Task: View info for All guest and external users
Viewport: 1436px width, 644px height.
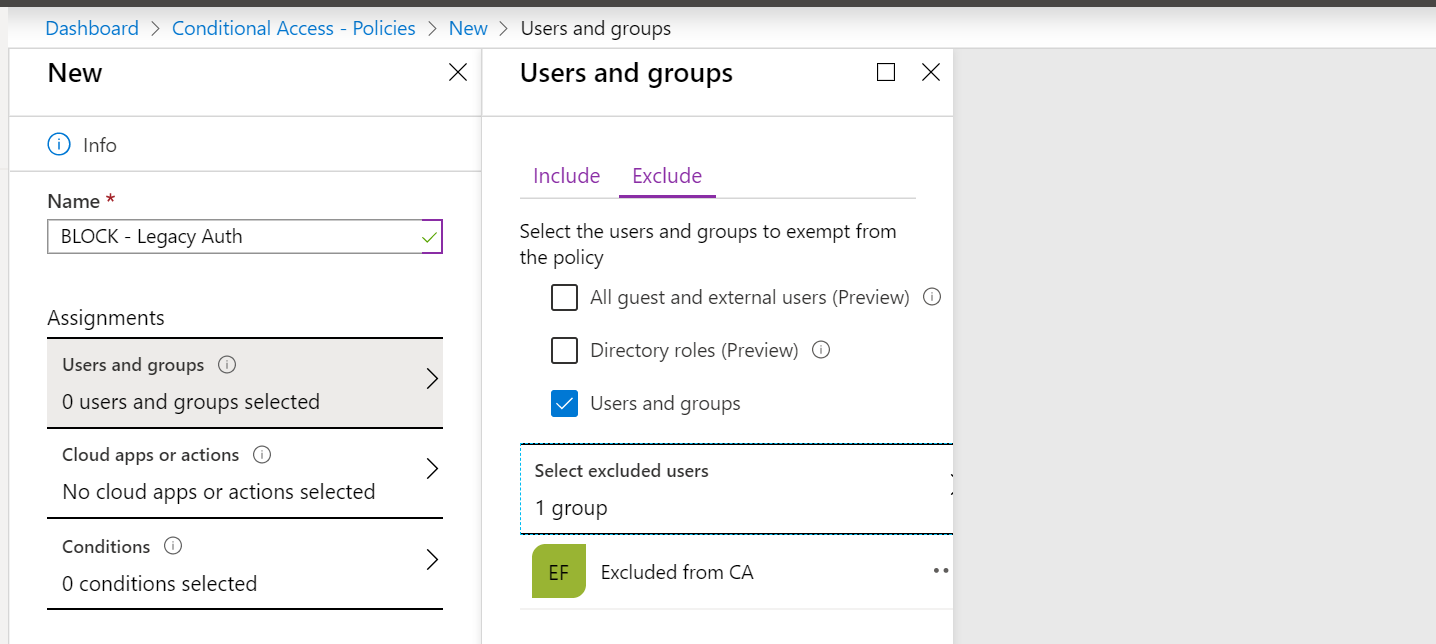Action: tap(932, 297)
